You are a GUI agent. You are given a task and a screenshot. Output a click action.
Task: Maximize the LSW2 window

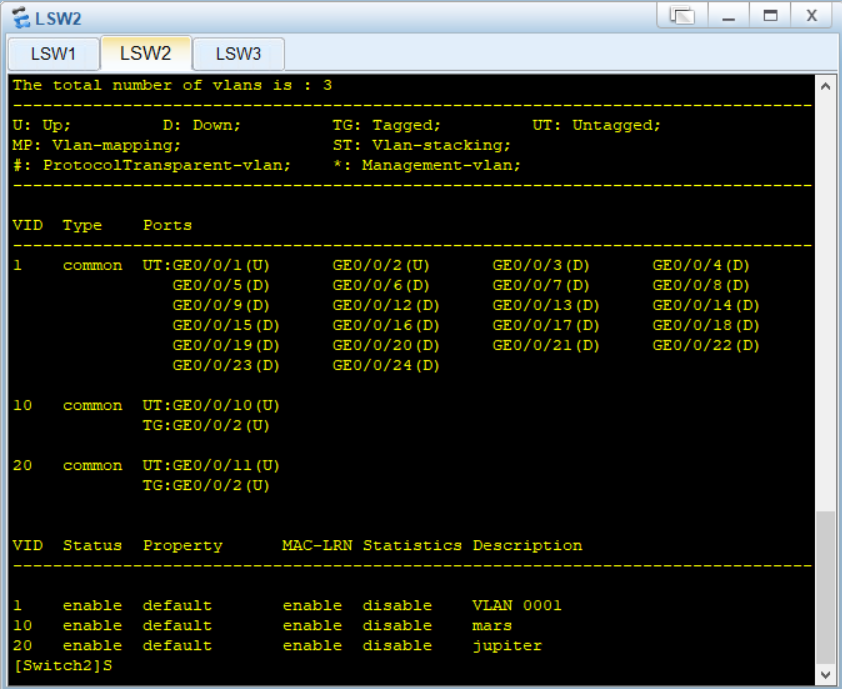coord(770,15)
